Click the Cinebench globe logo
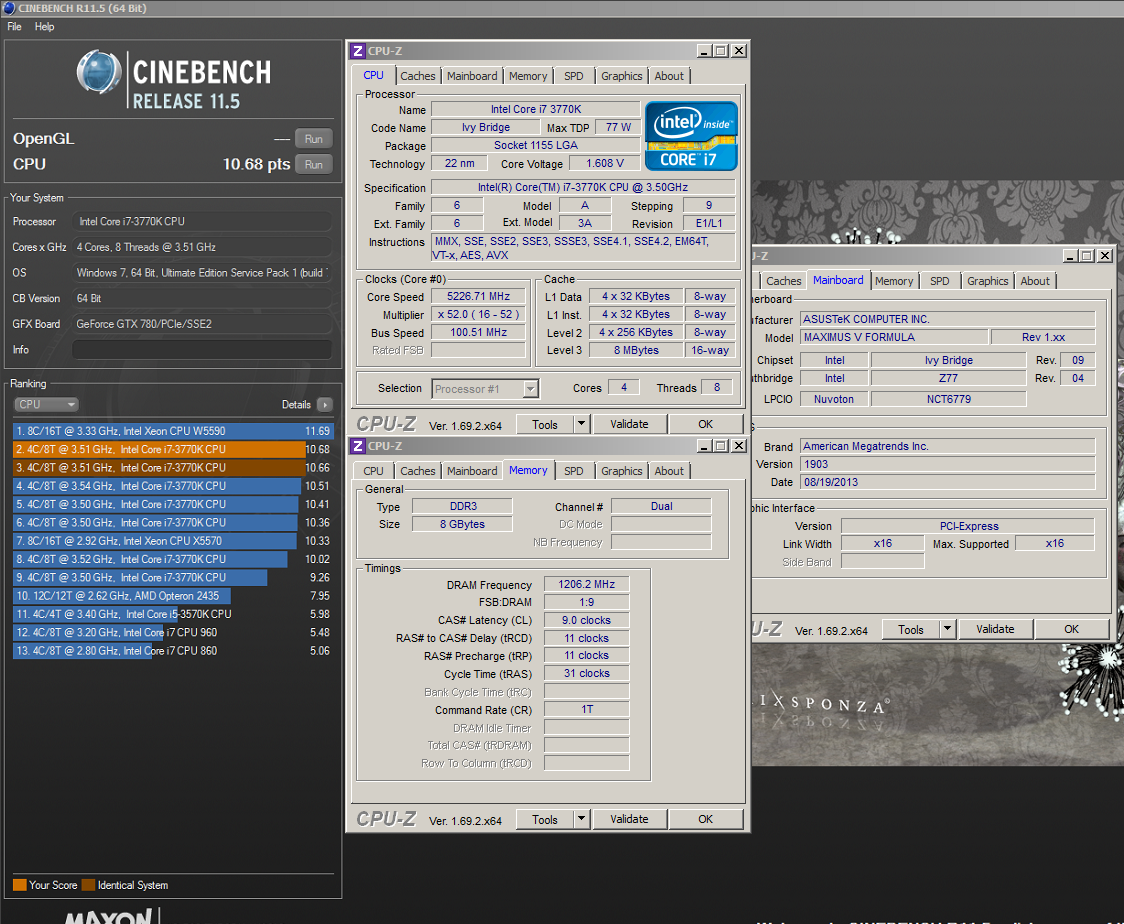 click(99, 72)
